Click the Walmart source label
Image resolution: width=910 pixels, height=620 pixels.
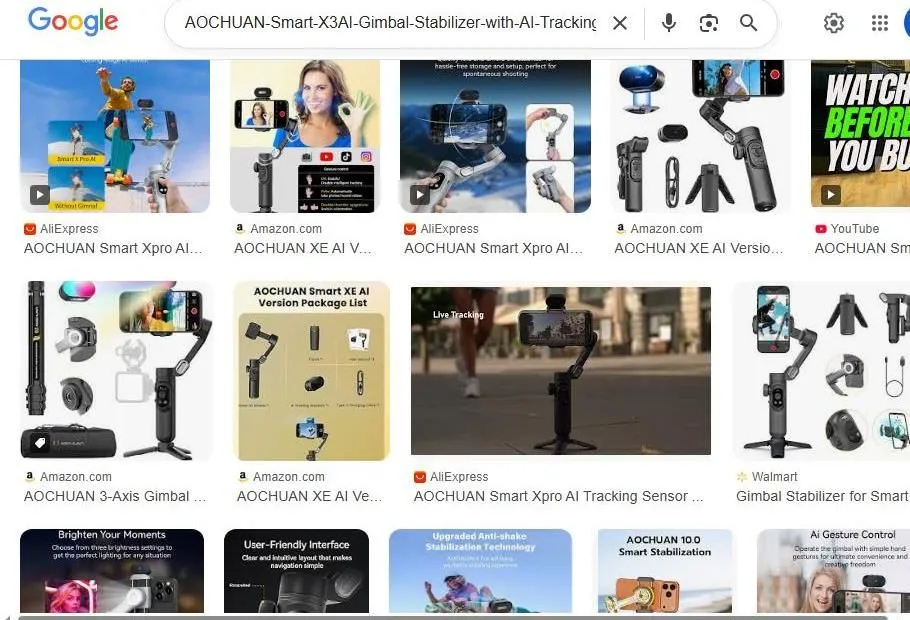(x=774, y=477)
